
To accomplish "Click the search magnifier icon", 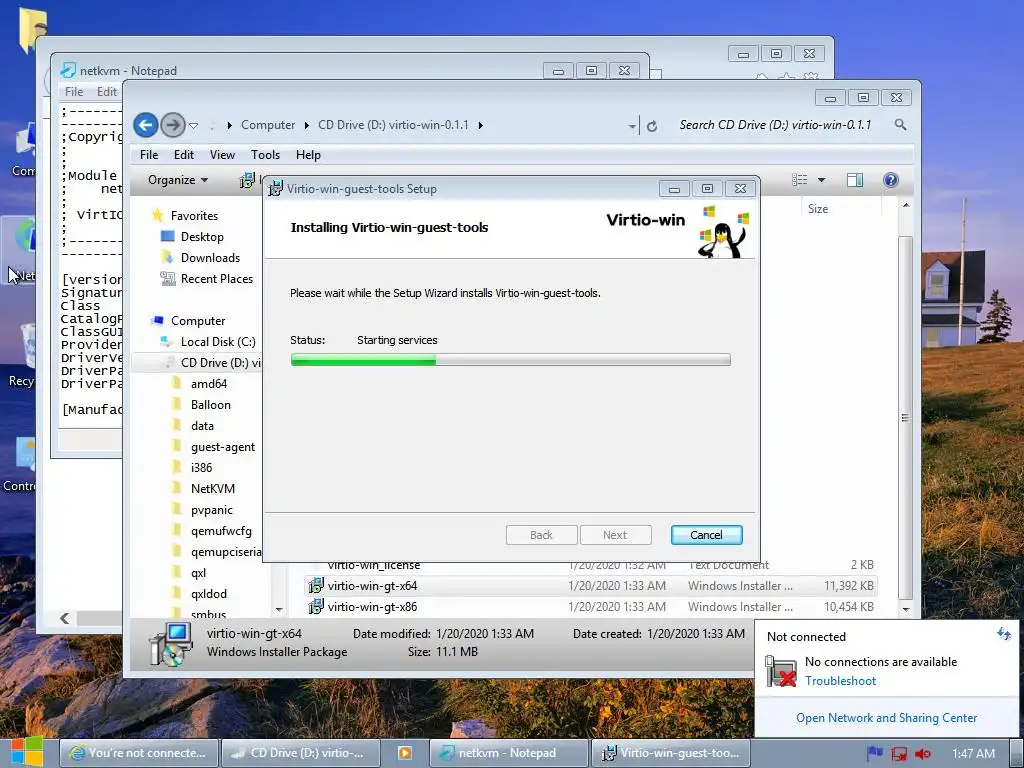I will tap(901, 124).
